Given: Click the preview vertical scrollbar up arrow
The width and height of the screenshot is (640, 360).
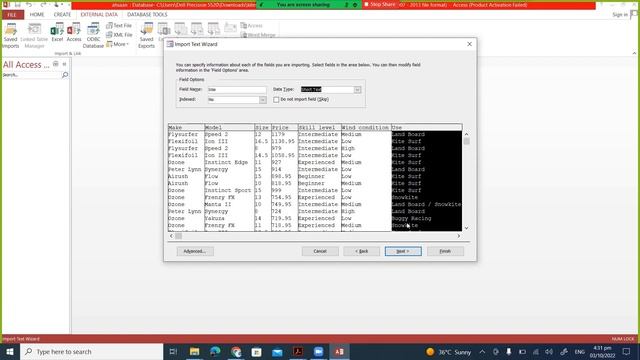Looking at the screenshot, I should click(466, 134).
